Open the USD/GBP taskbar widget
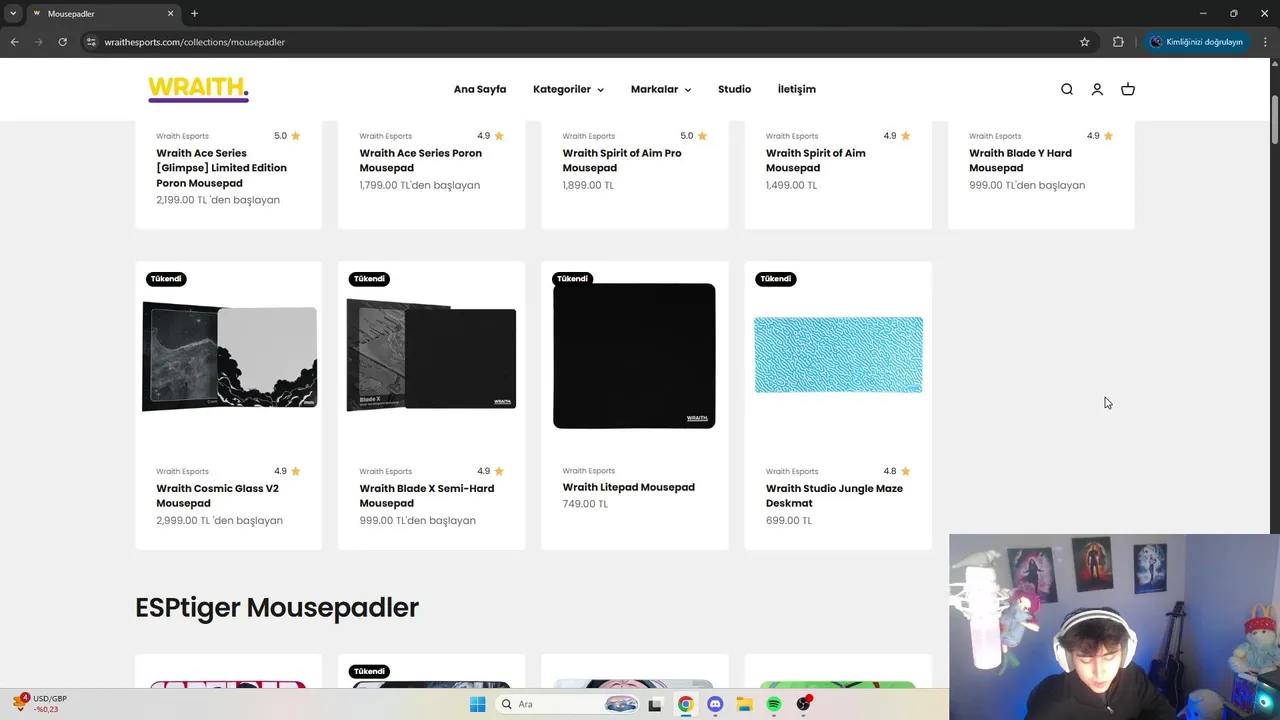 pyautogui.click(x=40, y=703)
